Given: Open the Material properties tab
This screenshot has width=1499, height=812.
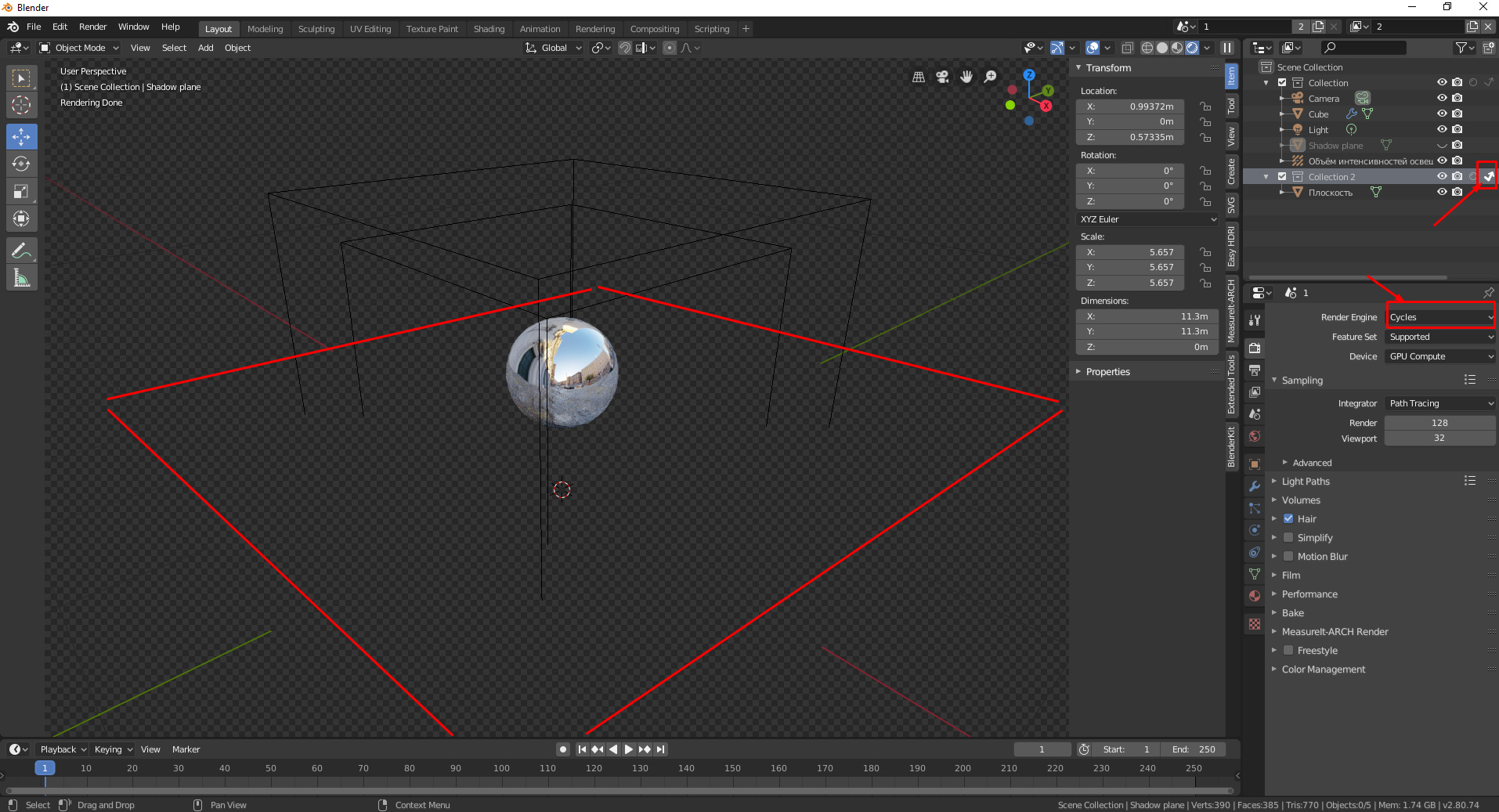Looking at the screenshot, I should 1255,596.
